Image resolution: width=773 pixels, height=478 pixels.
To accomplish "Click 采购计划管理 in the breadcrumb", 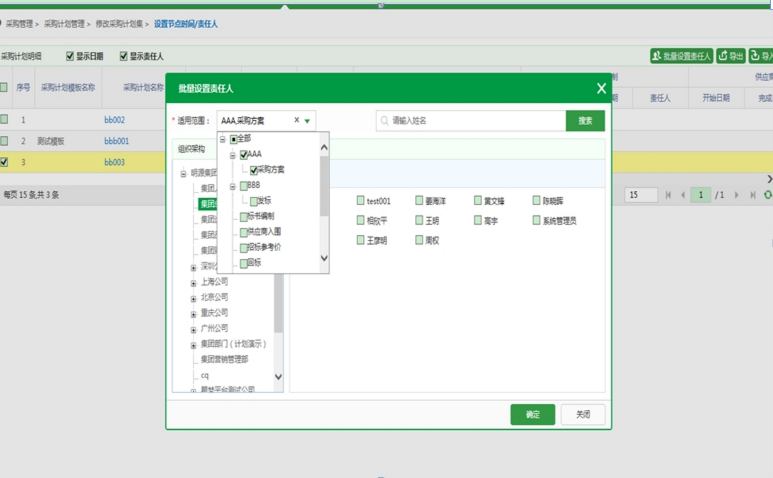I will pos(64,24).
